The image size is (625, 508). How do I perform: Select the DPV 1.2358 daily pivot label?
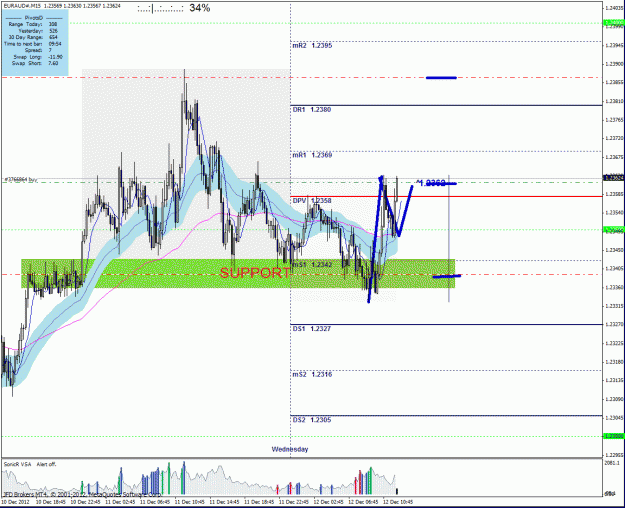[312, 201]
